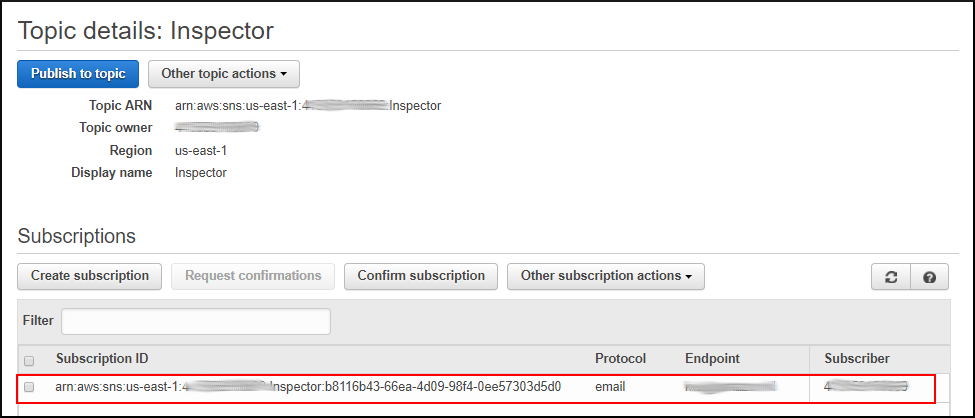975x418 pixels.
Task: Select the Inspector email subscription row checkbox
Action: click(29, 387)
